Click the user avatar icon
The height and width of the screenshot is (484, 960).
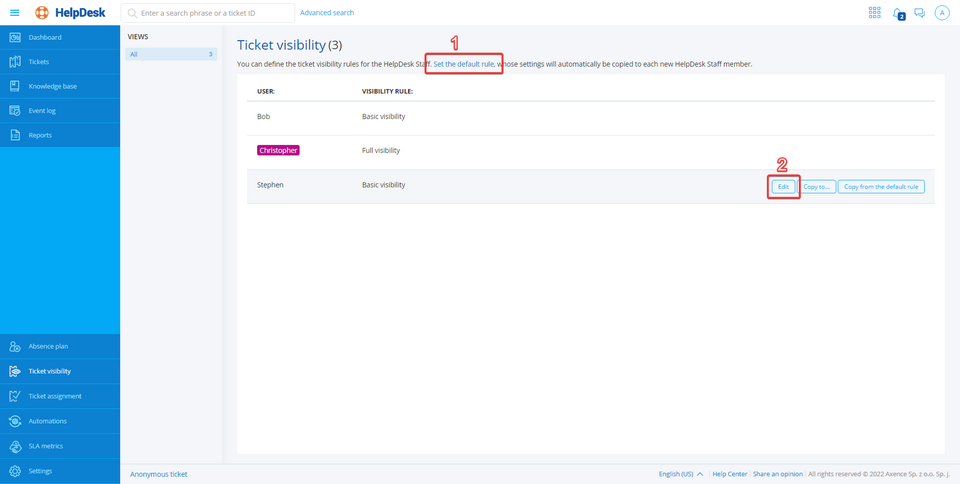coord(941,13)
